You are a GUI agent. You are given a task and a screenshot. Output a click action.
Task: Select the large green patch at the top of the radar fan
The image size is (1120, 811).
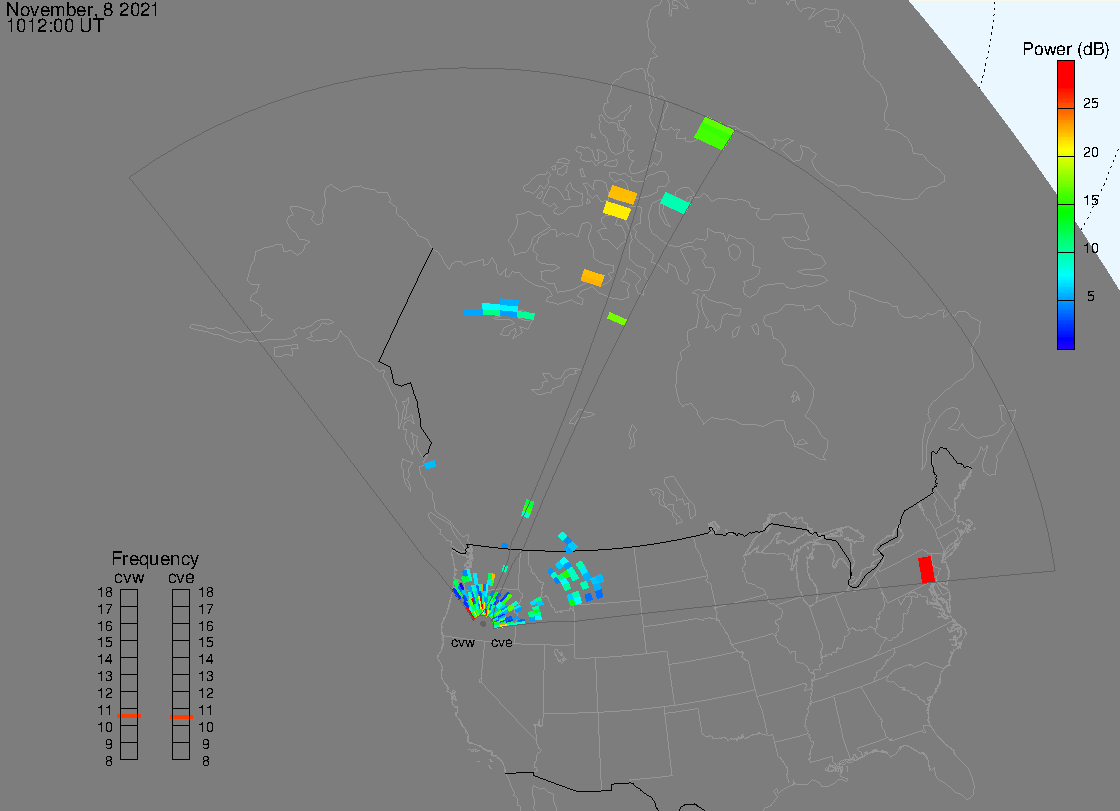click(x=714, y=133)
